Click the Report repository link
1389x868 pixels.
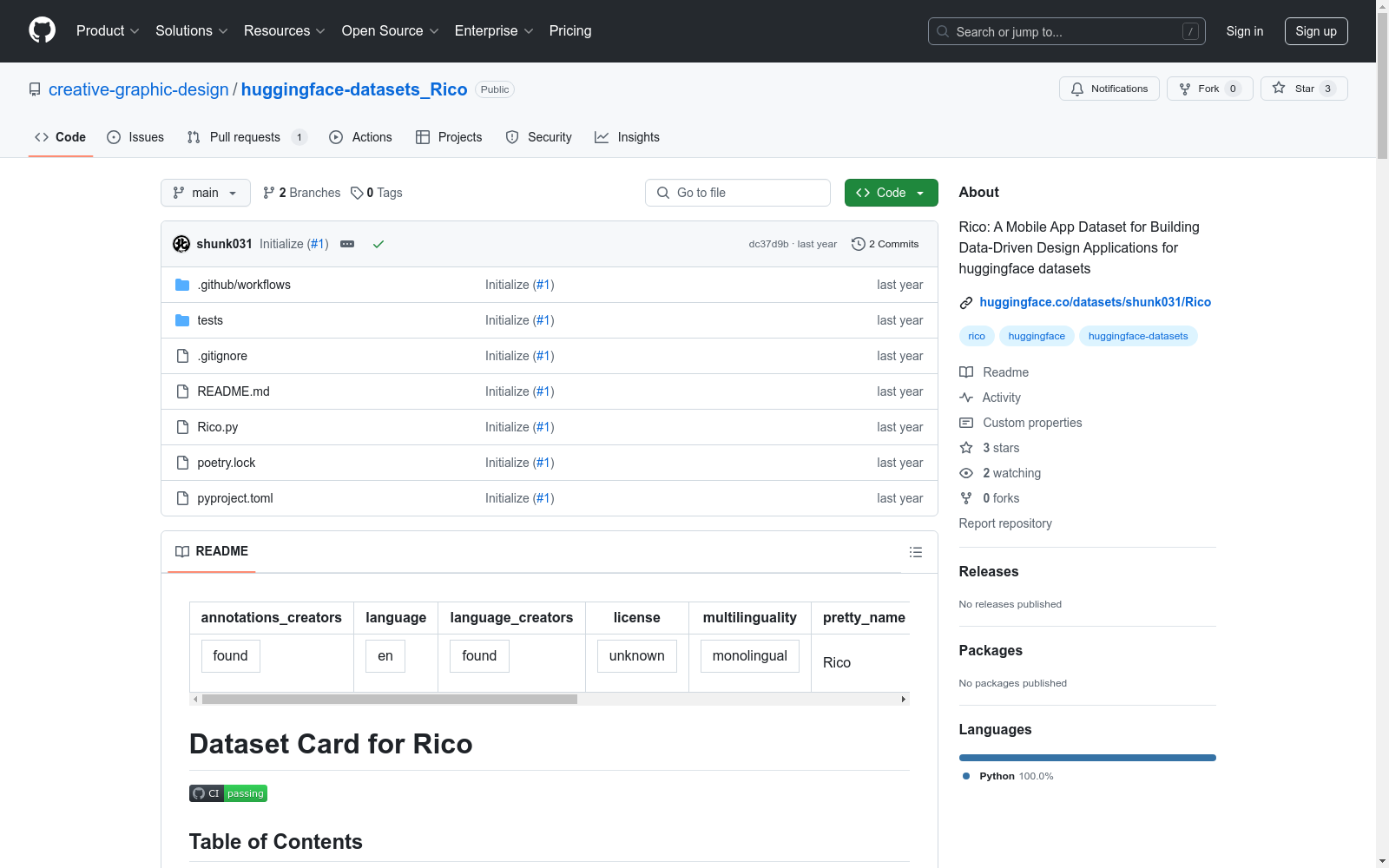(1005, 523)
